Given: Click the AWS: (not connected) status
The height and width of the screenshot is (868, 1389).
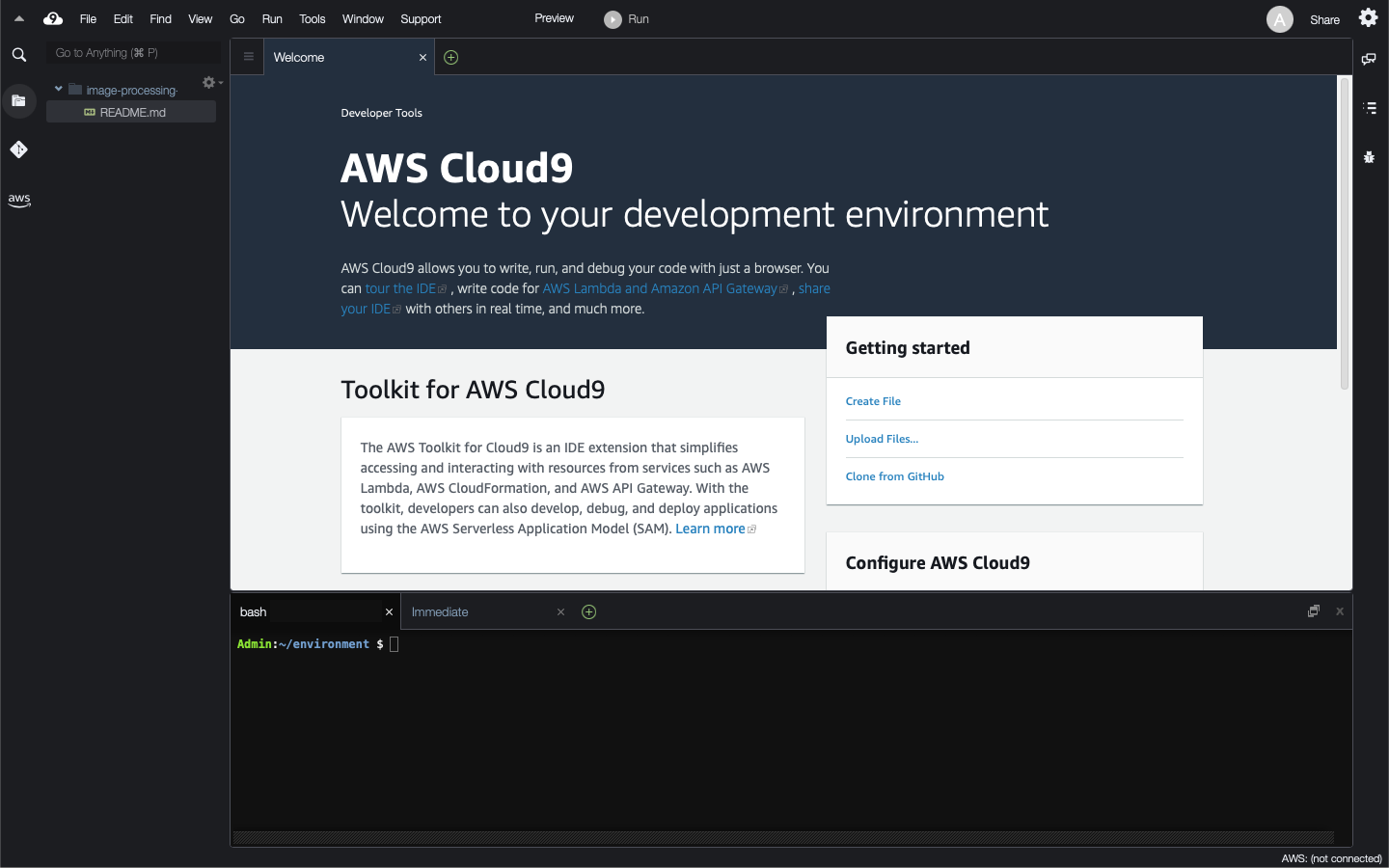Looking at the screenshot, I should coord(1331,858).
